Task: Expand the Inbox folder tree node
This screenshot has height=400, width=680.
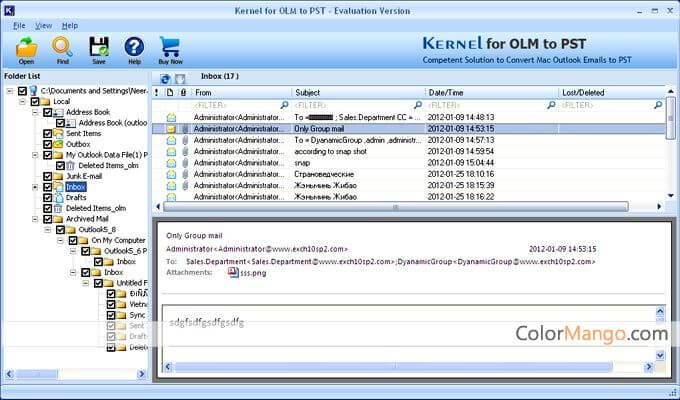Action: [x=36, y=187]
